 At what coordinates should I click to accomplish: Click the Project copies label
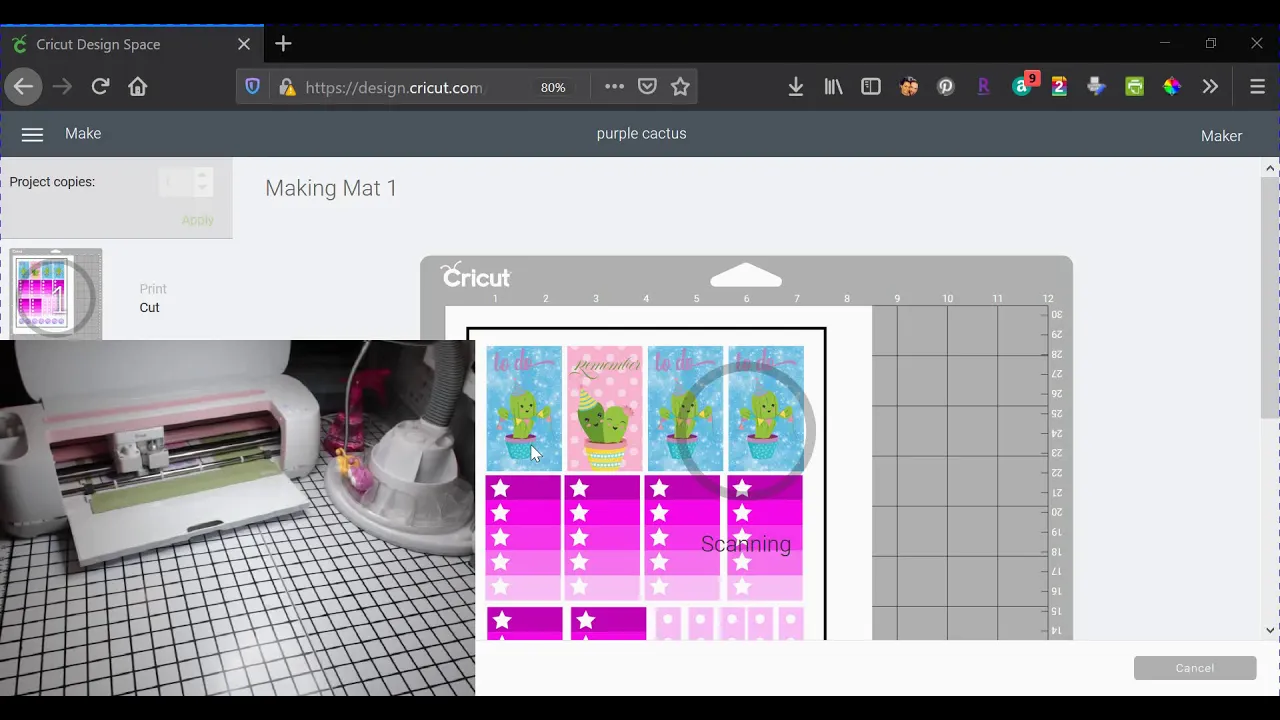tap(52, 182)
